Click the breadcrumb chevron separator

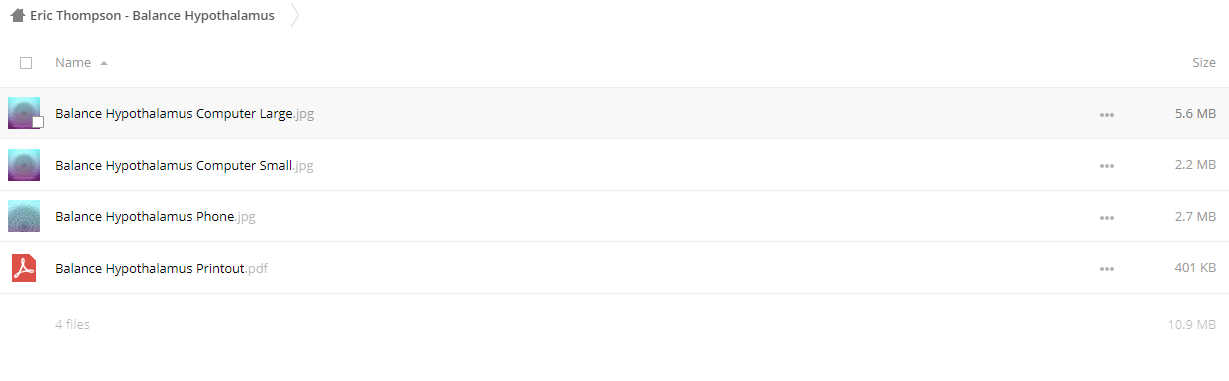(295, 16)
